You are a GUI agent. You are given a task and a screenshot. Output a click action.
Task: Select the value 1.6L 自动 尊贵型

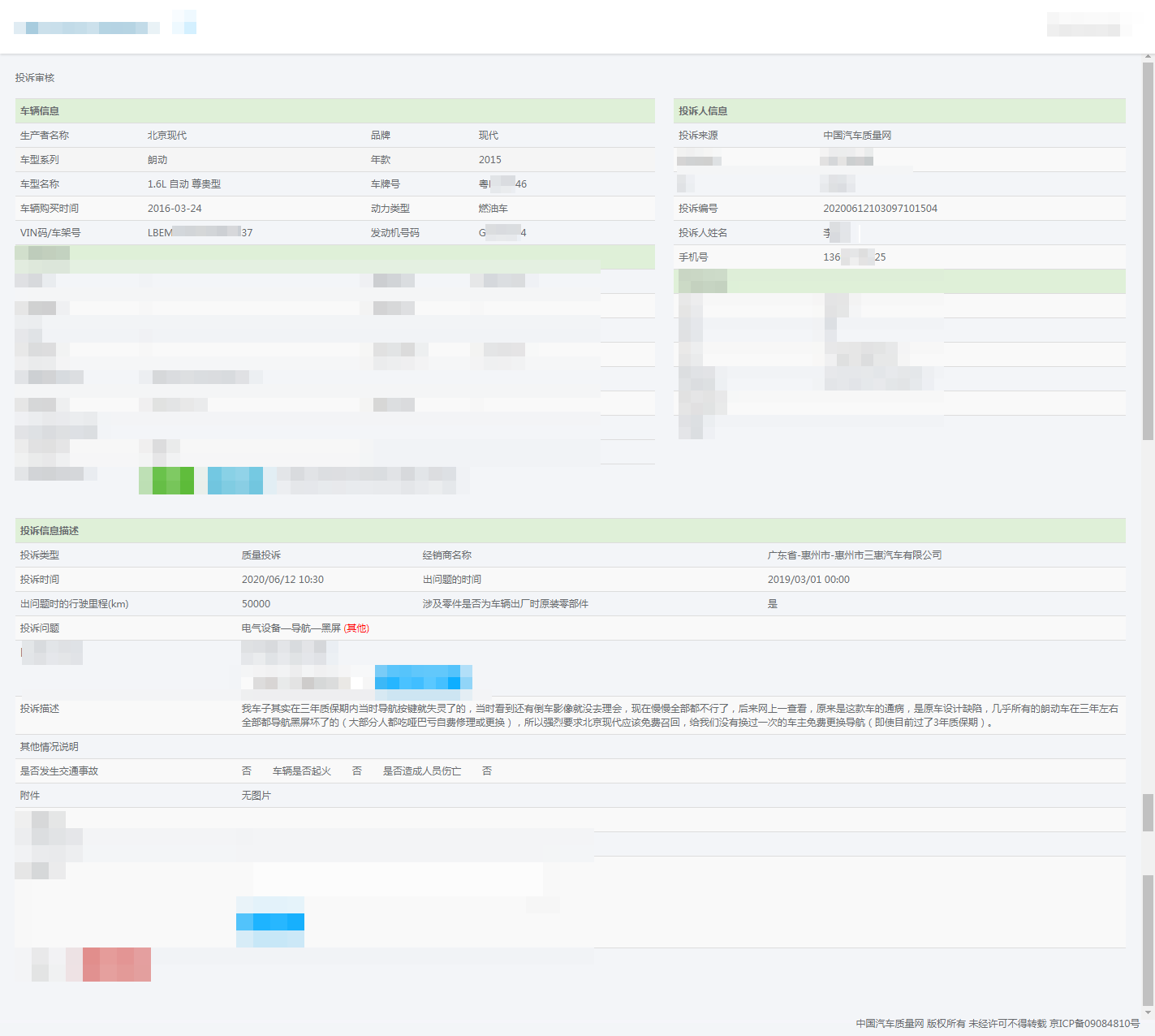click(x=184, y=184)
